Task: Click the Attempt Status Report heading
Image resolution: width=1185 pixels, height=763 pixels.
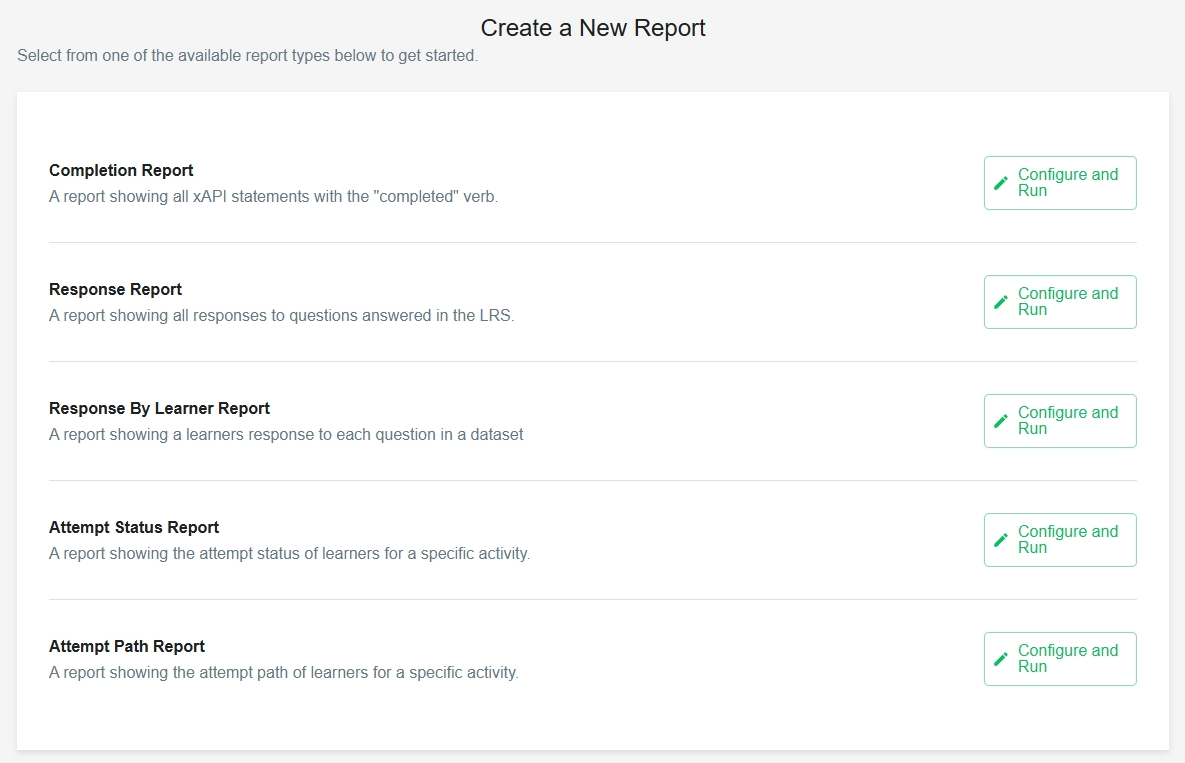Action: [x=134, y=528]
